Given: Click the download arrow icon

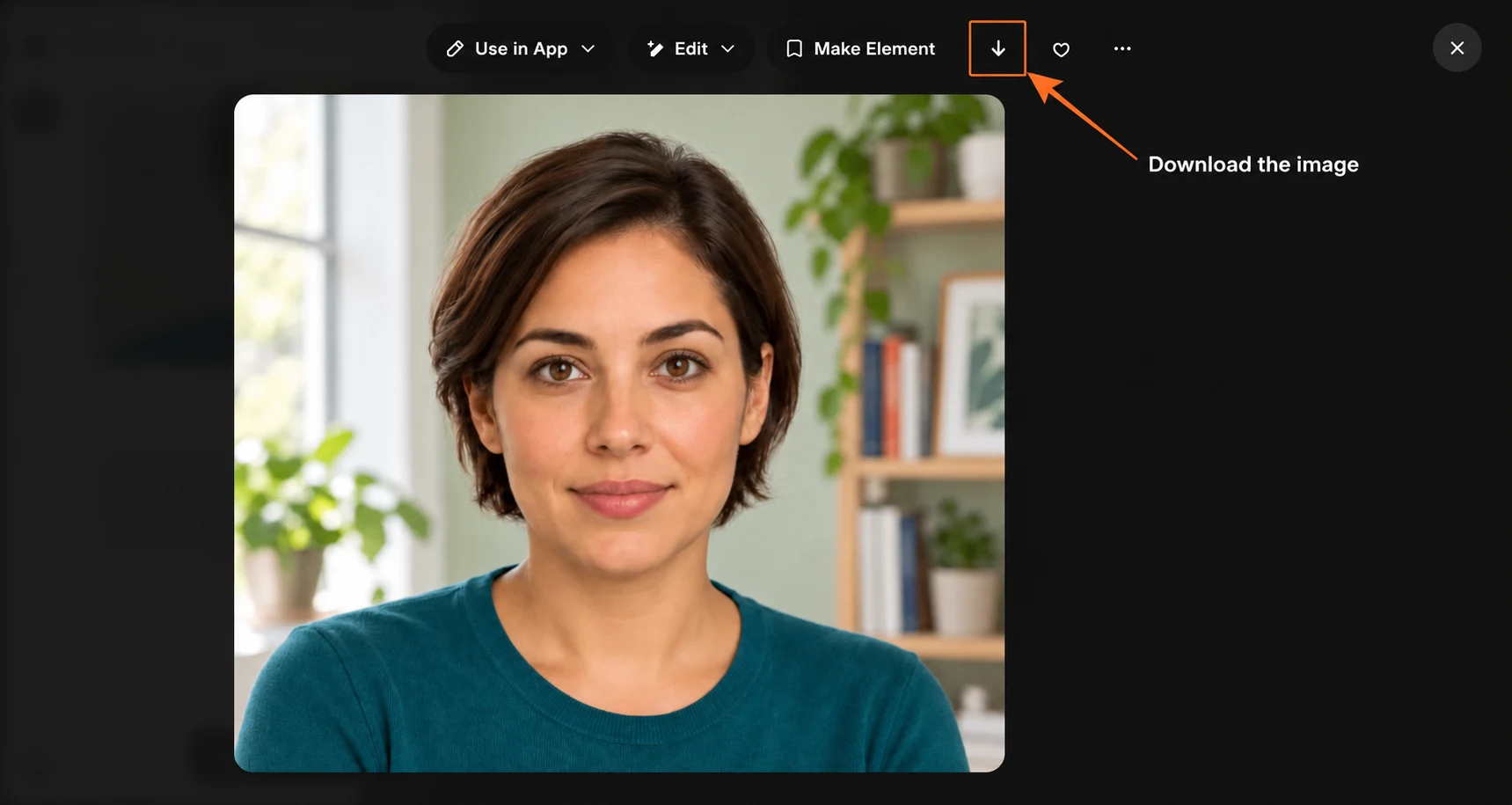Looking at the screenshot, I should point(997,48).
